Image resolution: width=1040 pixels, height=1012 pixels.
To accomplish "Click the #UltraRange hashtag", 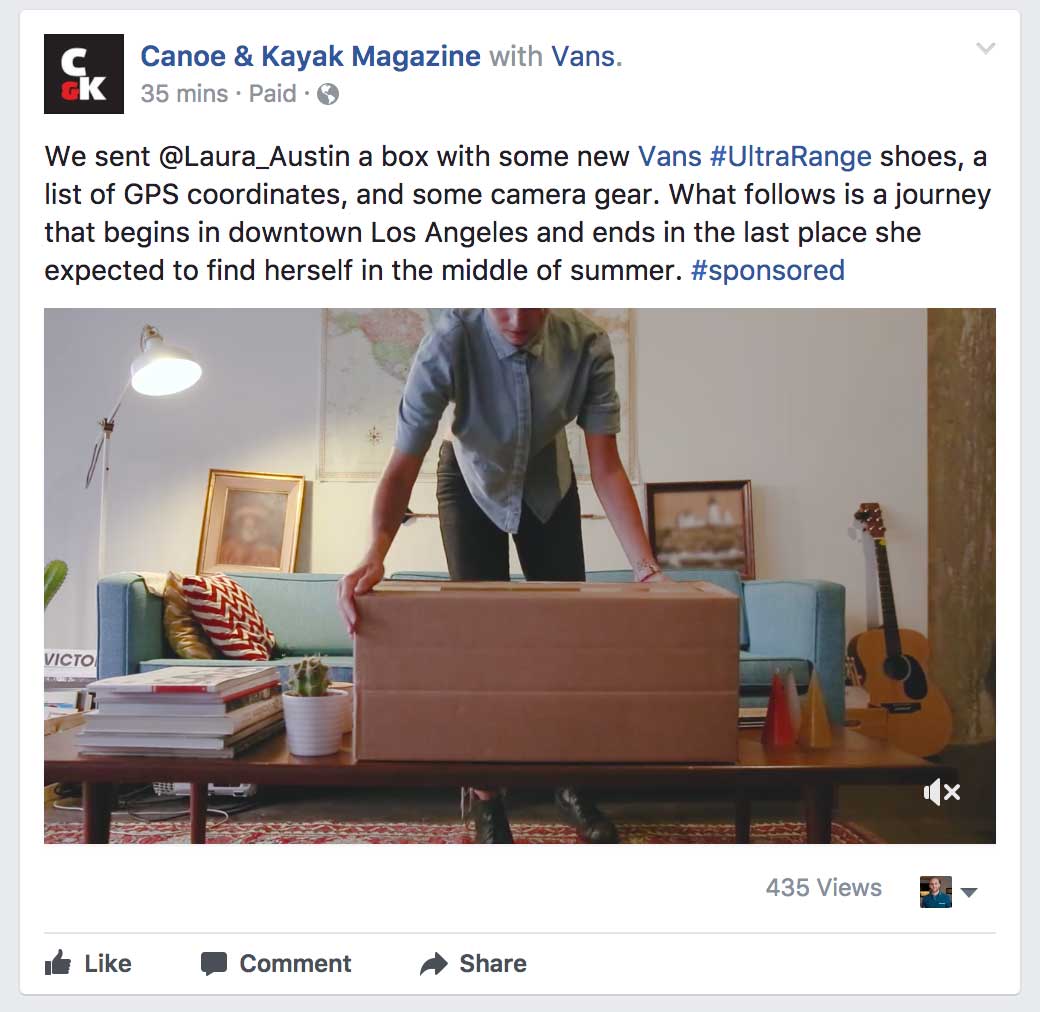I will (791, 157).
